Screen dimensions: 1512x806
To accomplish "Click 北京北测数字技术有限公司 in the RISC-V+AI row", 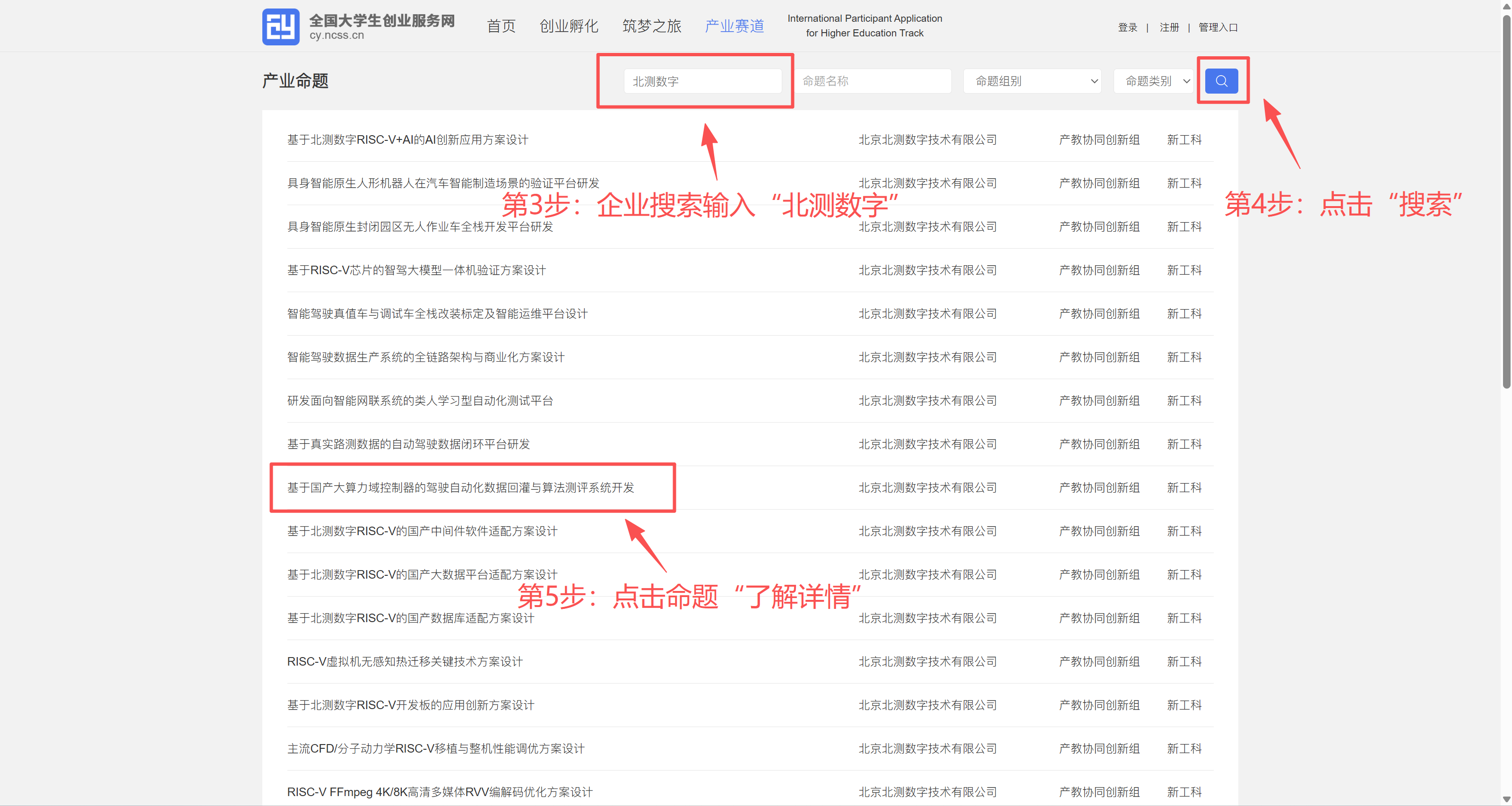I will click(x=927, y=140).
